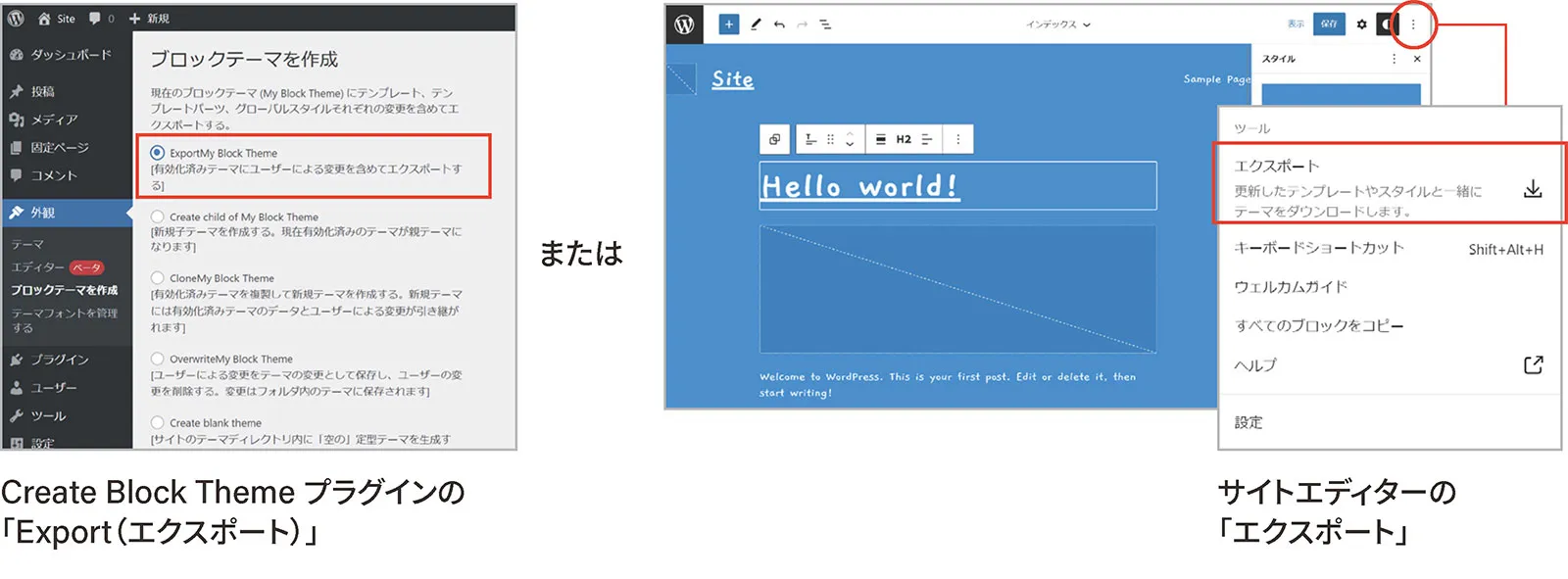Open the settings gear in site editor
This screenshot has width=1568, height=579.
[1361, 24]
